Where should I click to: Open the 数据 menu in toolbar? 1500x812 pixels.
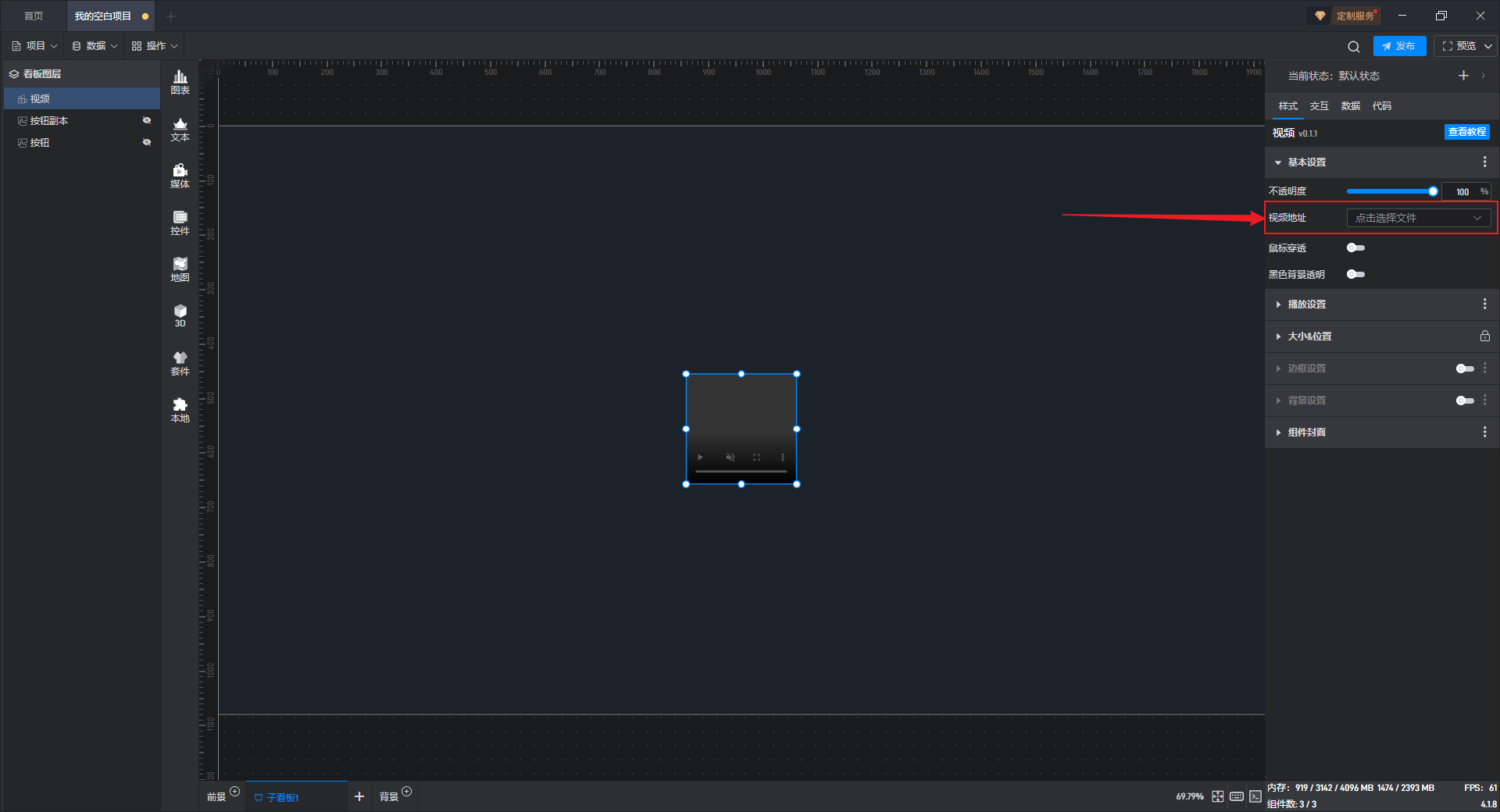click(95, 46)
